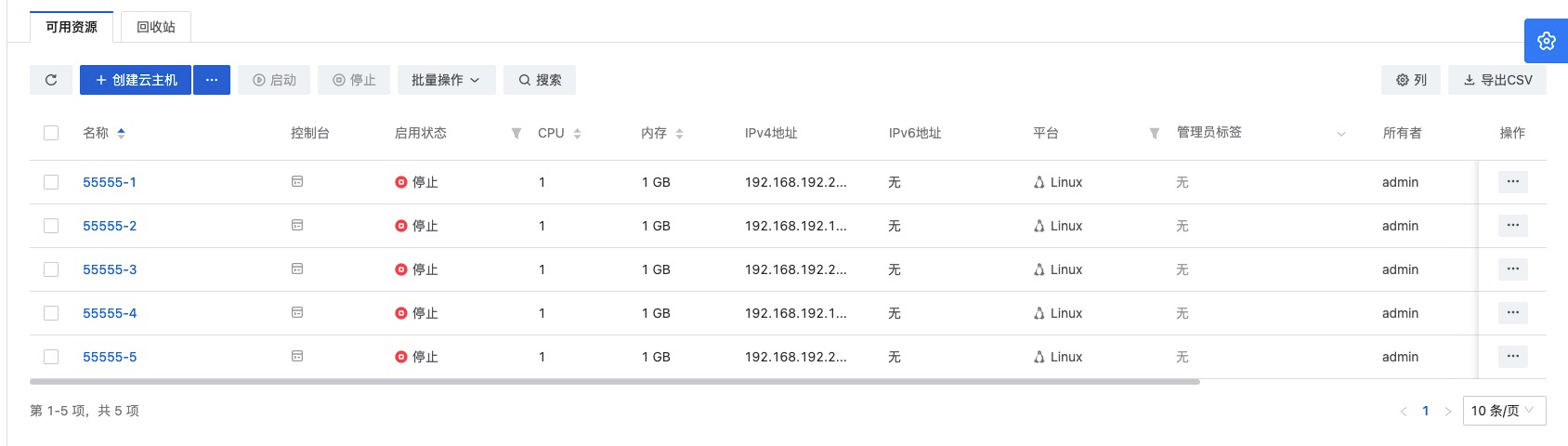Image resolution: width=1568 pixels, height=446 pixels.
Task: Open console icon for 55555-1
Action: [297, 182]
